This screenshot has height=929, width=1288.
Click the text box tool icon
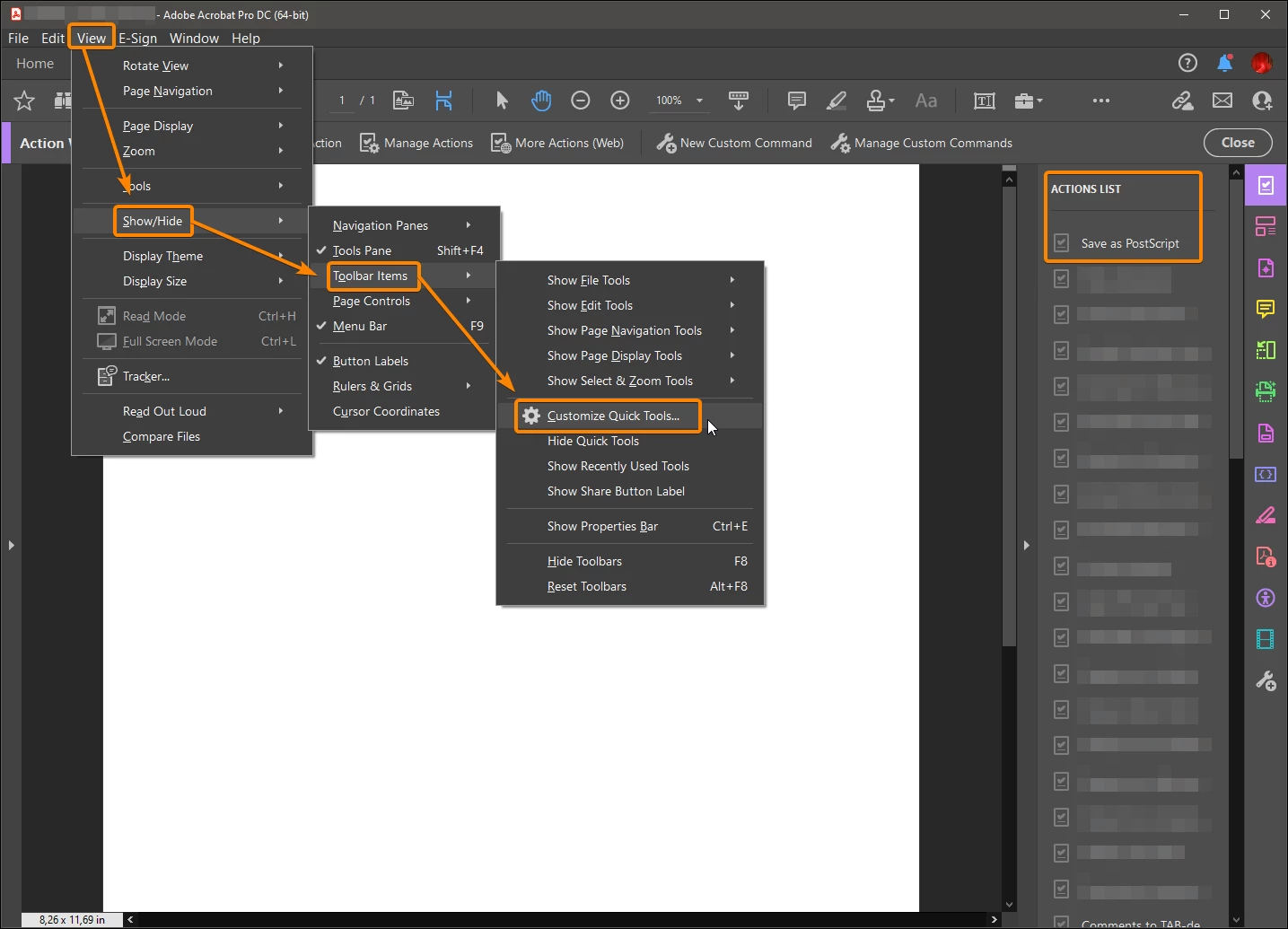coord(985,101)
